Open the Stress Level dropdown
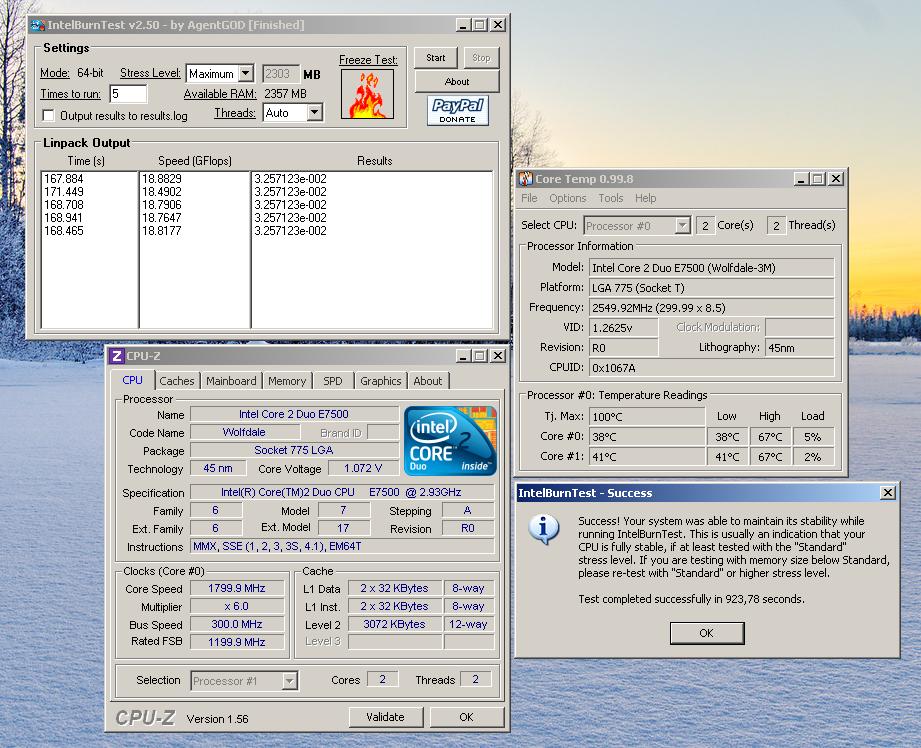Image resolution: width=921 pixels, height=748 pixels. (x=246, y=73)
